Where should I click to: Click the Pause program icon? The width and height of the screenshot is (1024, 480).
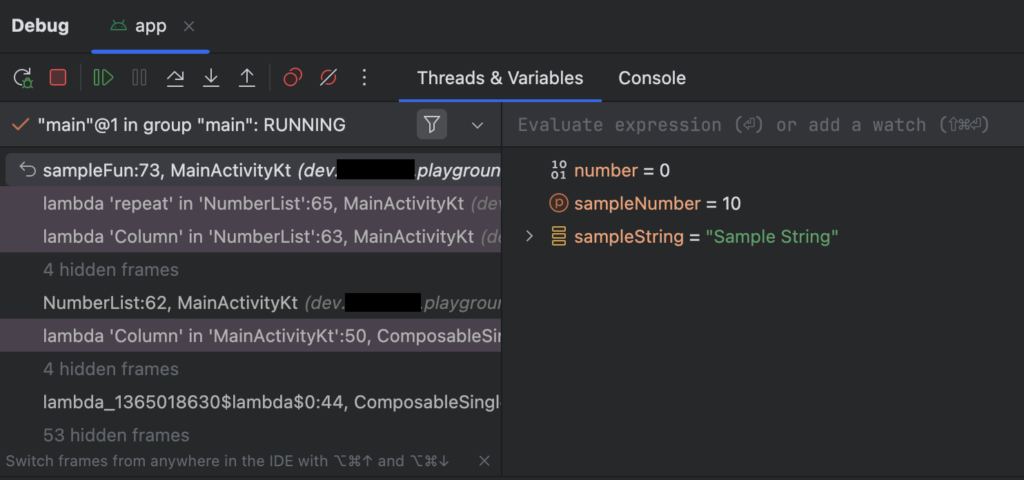click(x=139, y=78)
